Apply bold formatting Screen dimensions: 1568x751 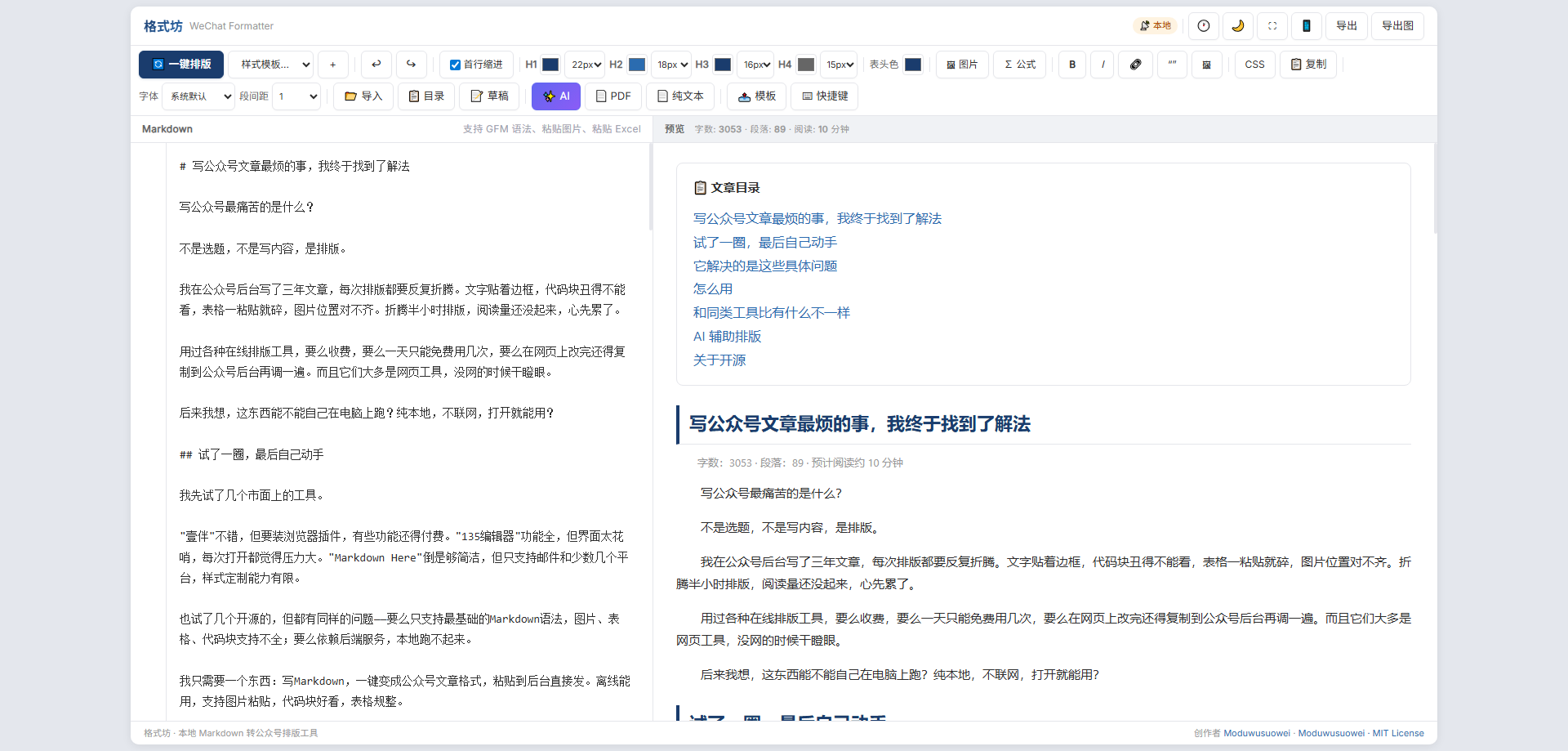[x=1072, y=65]
